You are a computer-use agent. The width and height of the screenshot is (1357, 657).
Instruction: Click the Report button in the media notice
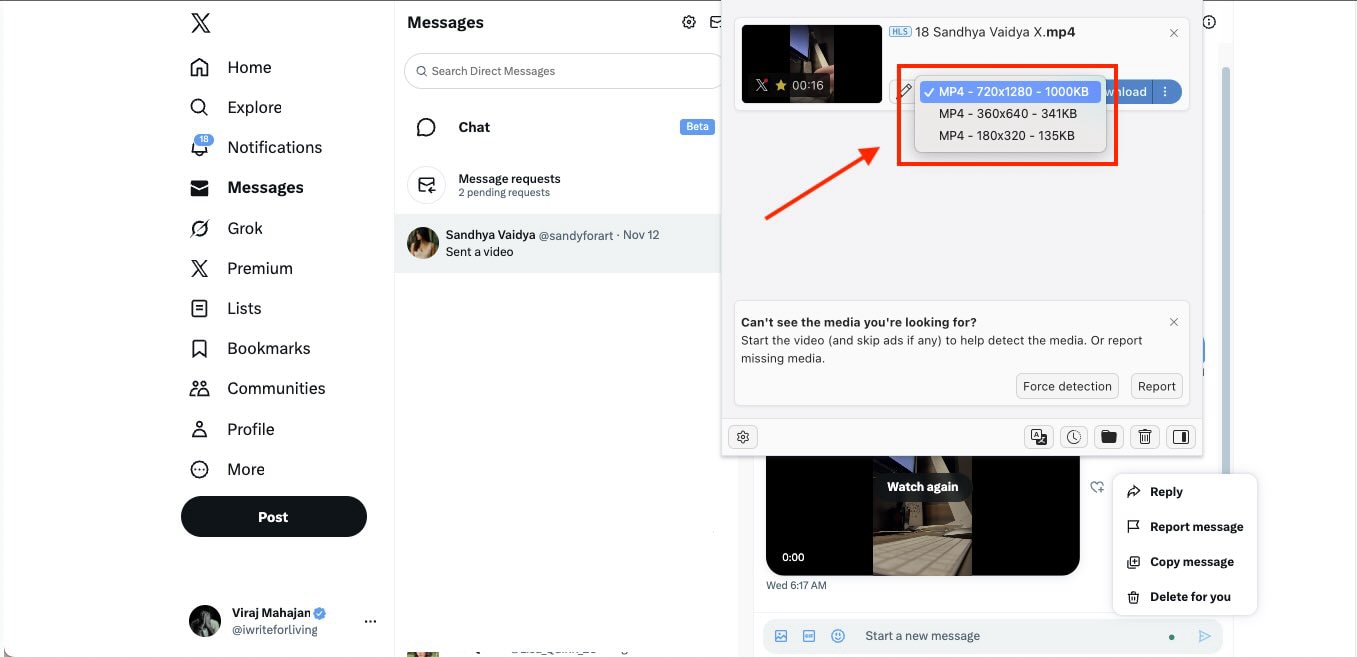point(1156,386)
